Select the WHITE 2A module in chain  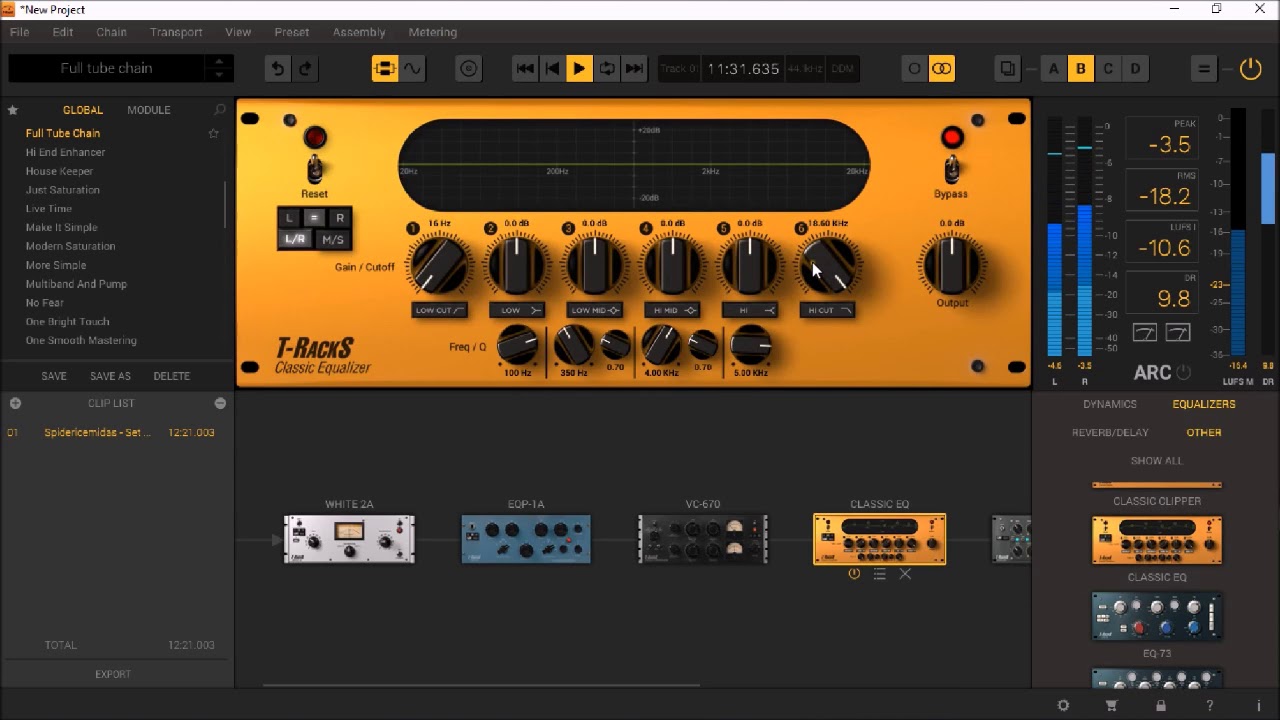[349, 539]
